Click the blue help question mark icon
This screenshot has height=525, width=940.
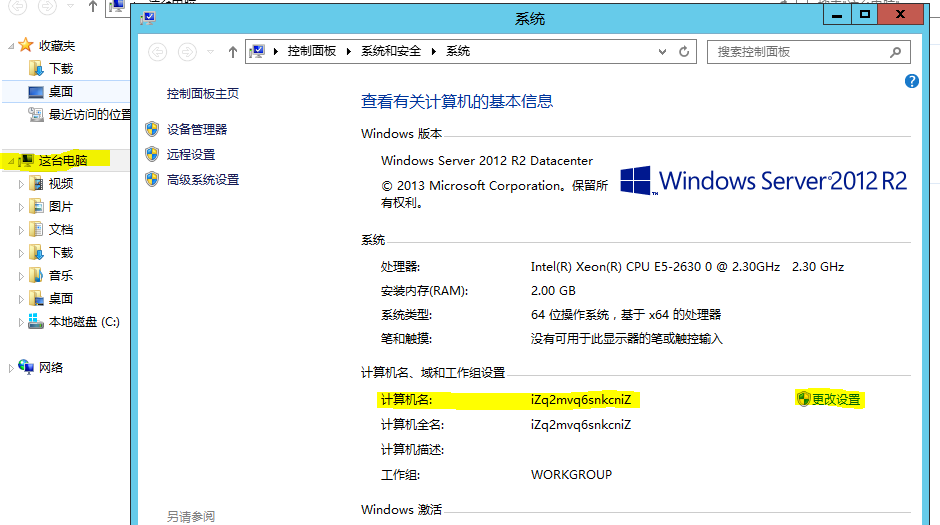911,82
